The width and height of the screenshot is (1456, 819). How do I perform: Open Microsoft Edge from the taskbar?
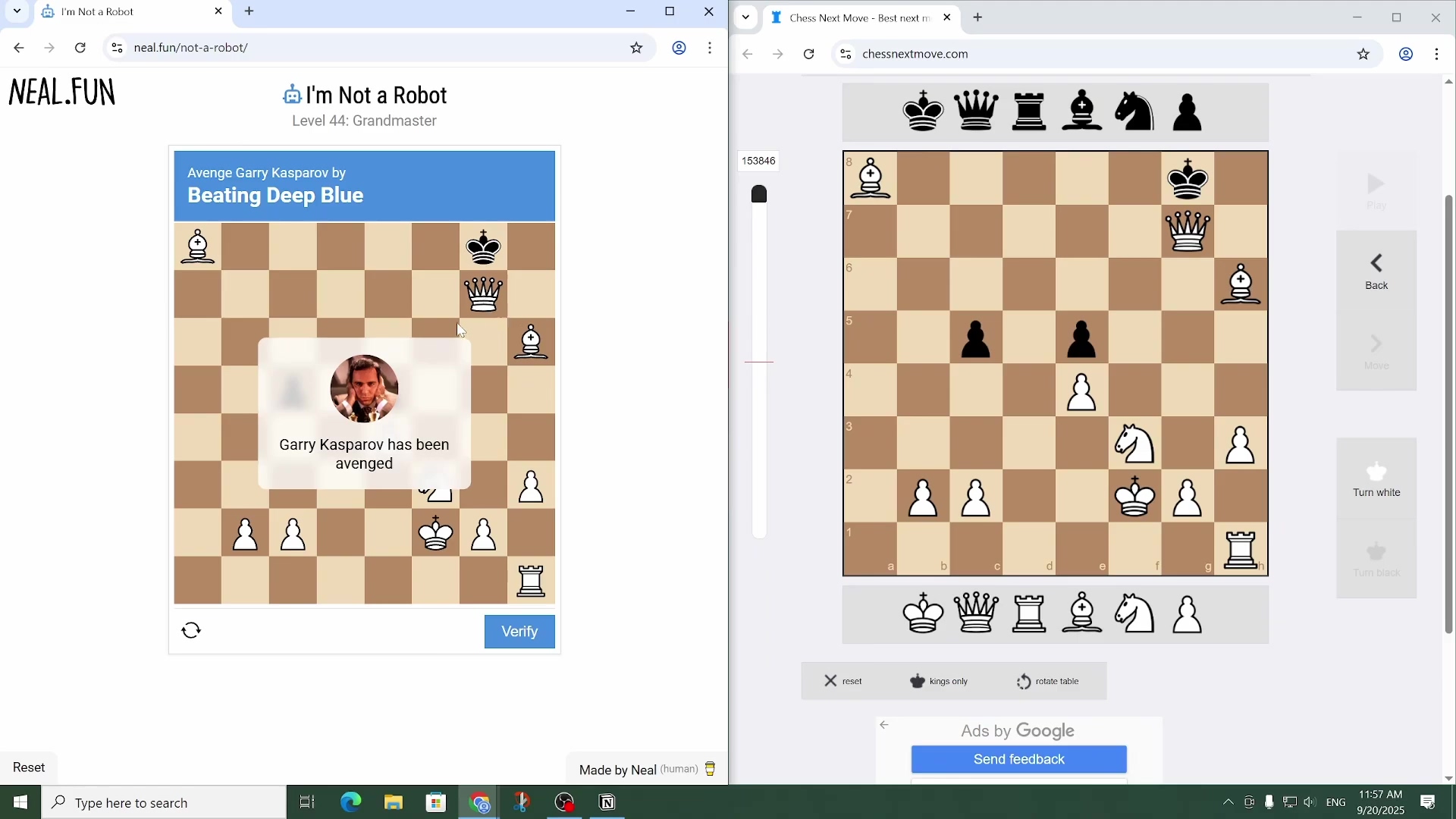[x=350, y=802]
